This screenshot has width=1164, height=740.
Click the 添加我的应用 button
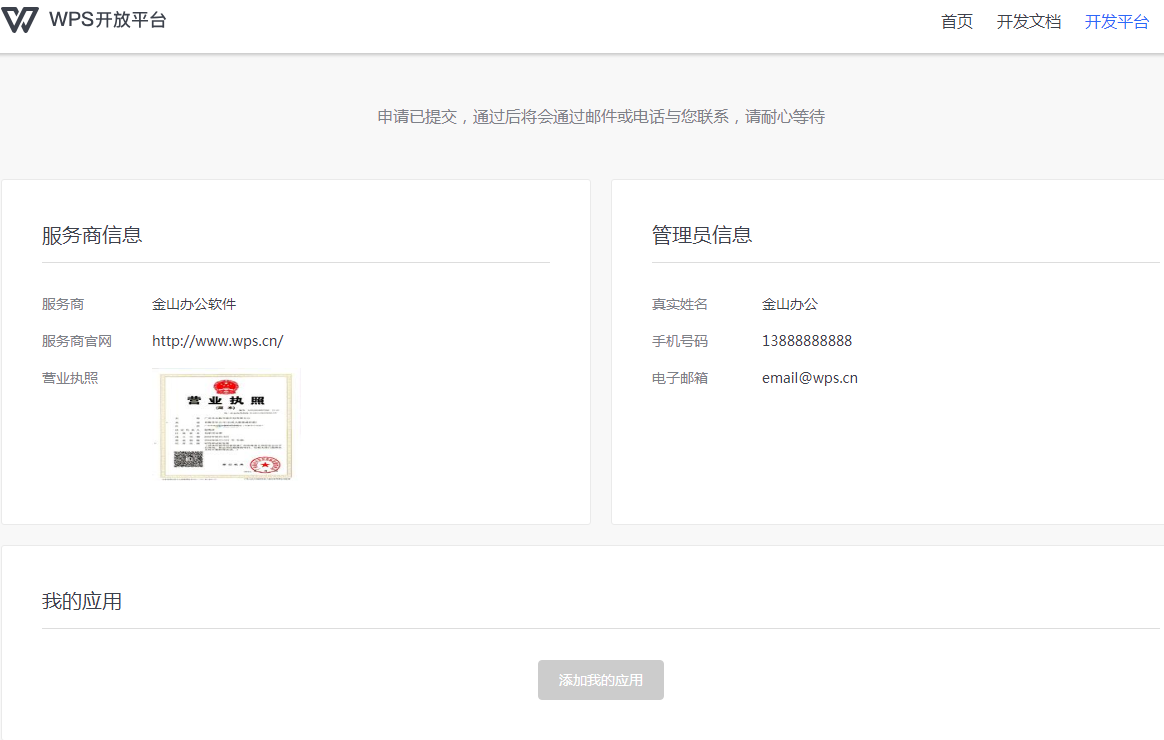(600, 680)
